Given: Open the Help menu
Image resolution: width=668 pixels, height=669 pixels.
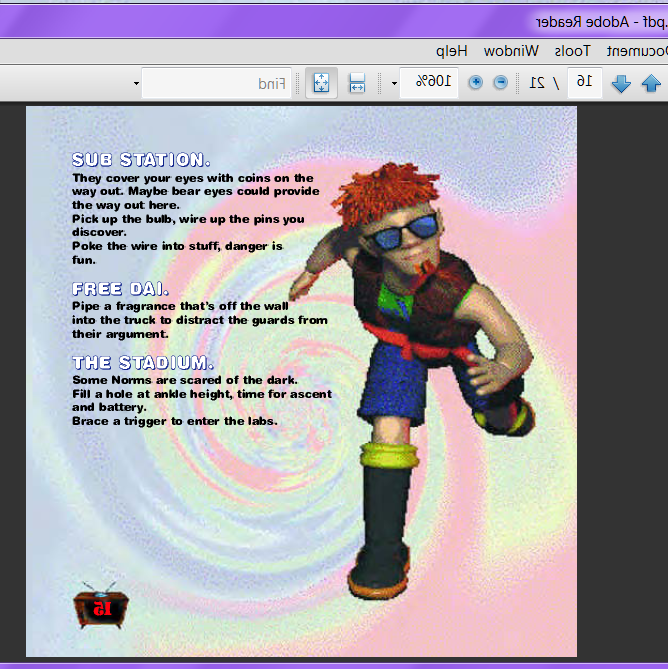Looking at the screenshot, I should click(x=452, y=51).
